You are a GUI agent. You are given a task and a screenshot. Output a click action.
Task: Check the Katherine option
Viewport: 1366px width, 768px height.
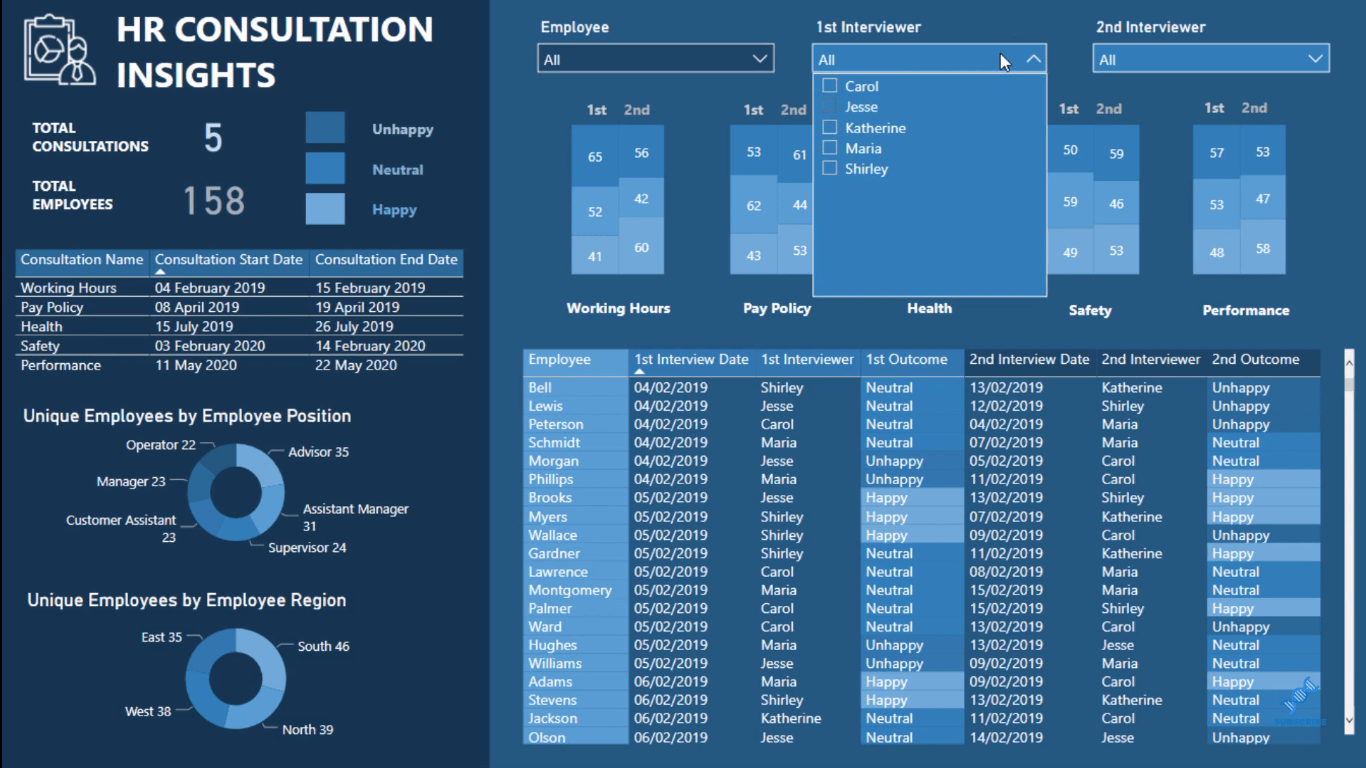pos(829,127)
